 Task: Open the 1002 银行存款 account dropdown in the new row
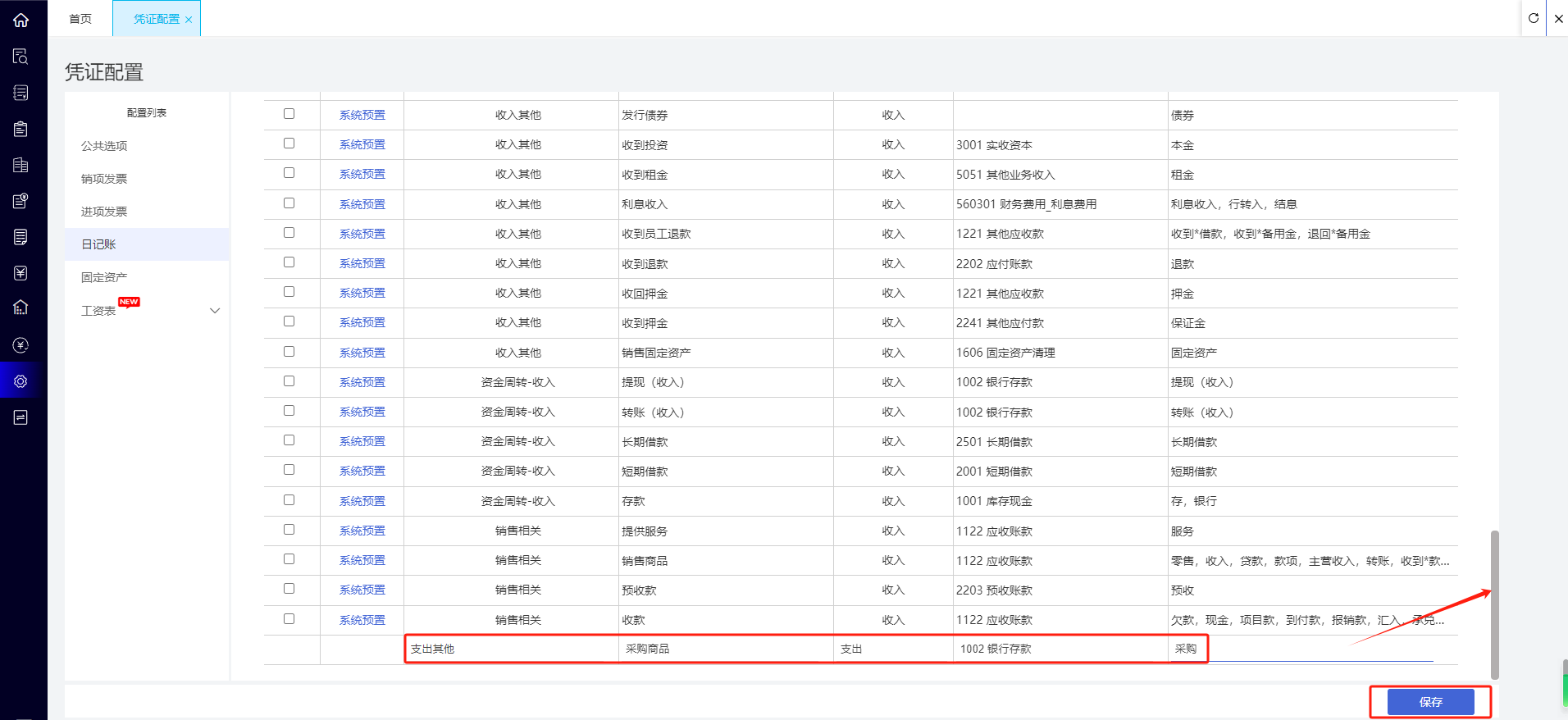(1061, 649)
